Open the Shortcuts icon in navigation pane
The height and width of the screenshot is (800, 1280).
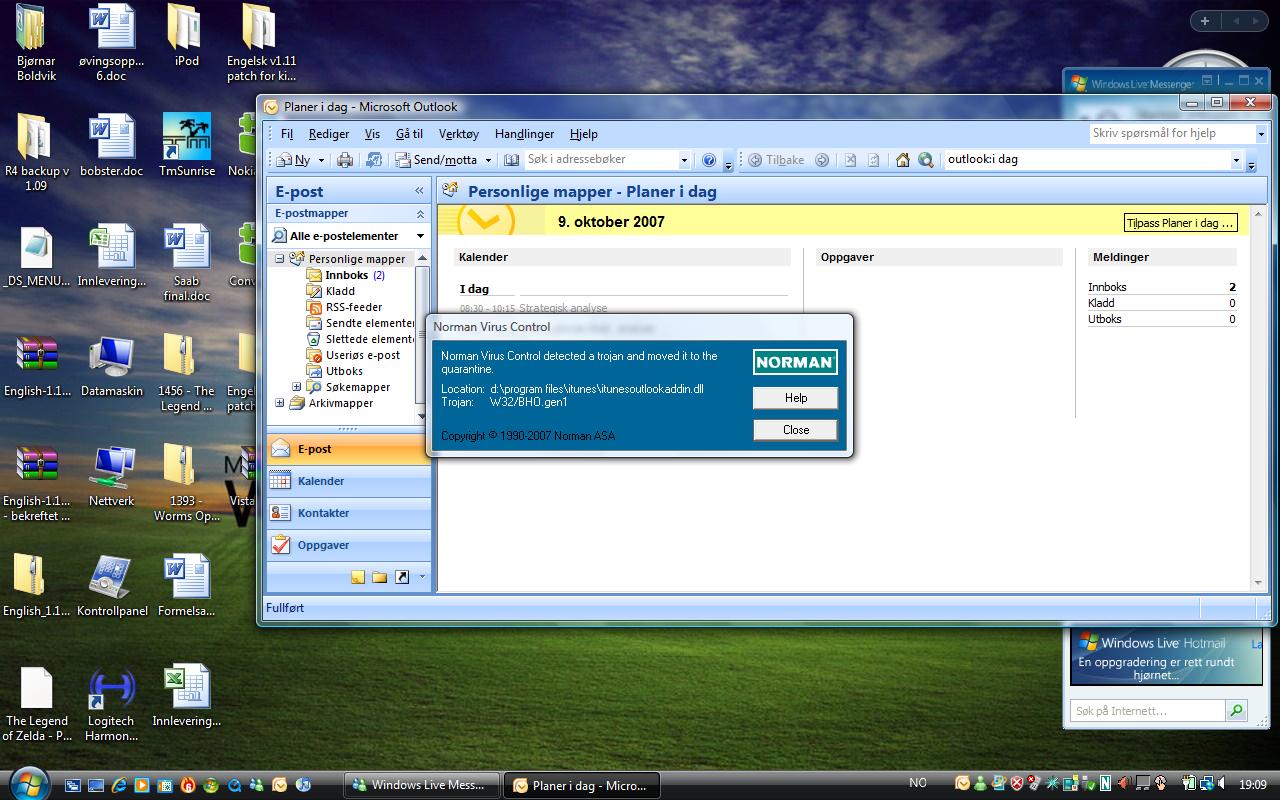402,577
